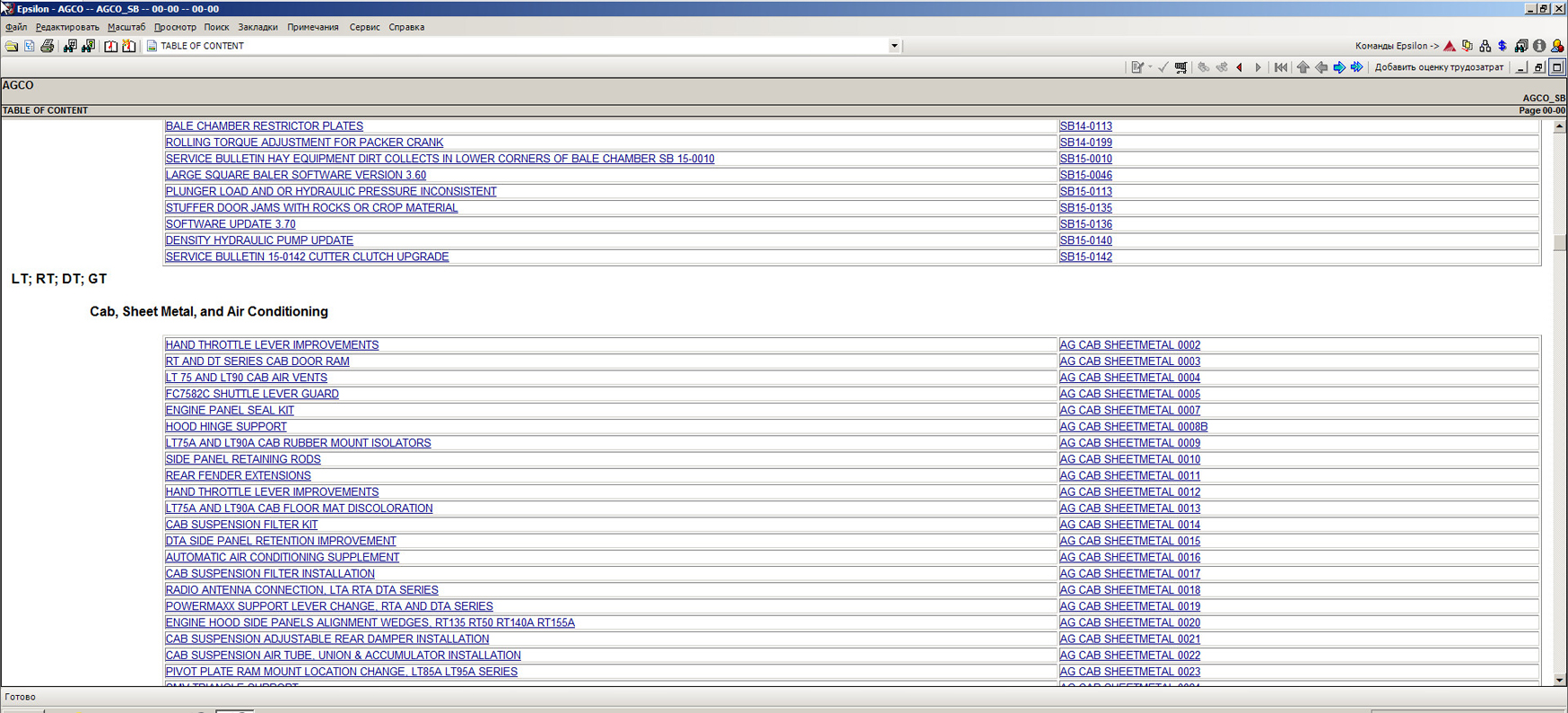
Task: Jump to first page with skip-back icon
Action: click(1281, 67)
